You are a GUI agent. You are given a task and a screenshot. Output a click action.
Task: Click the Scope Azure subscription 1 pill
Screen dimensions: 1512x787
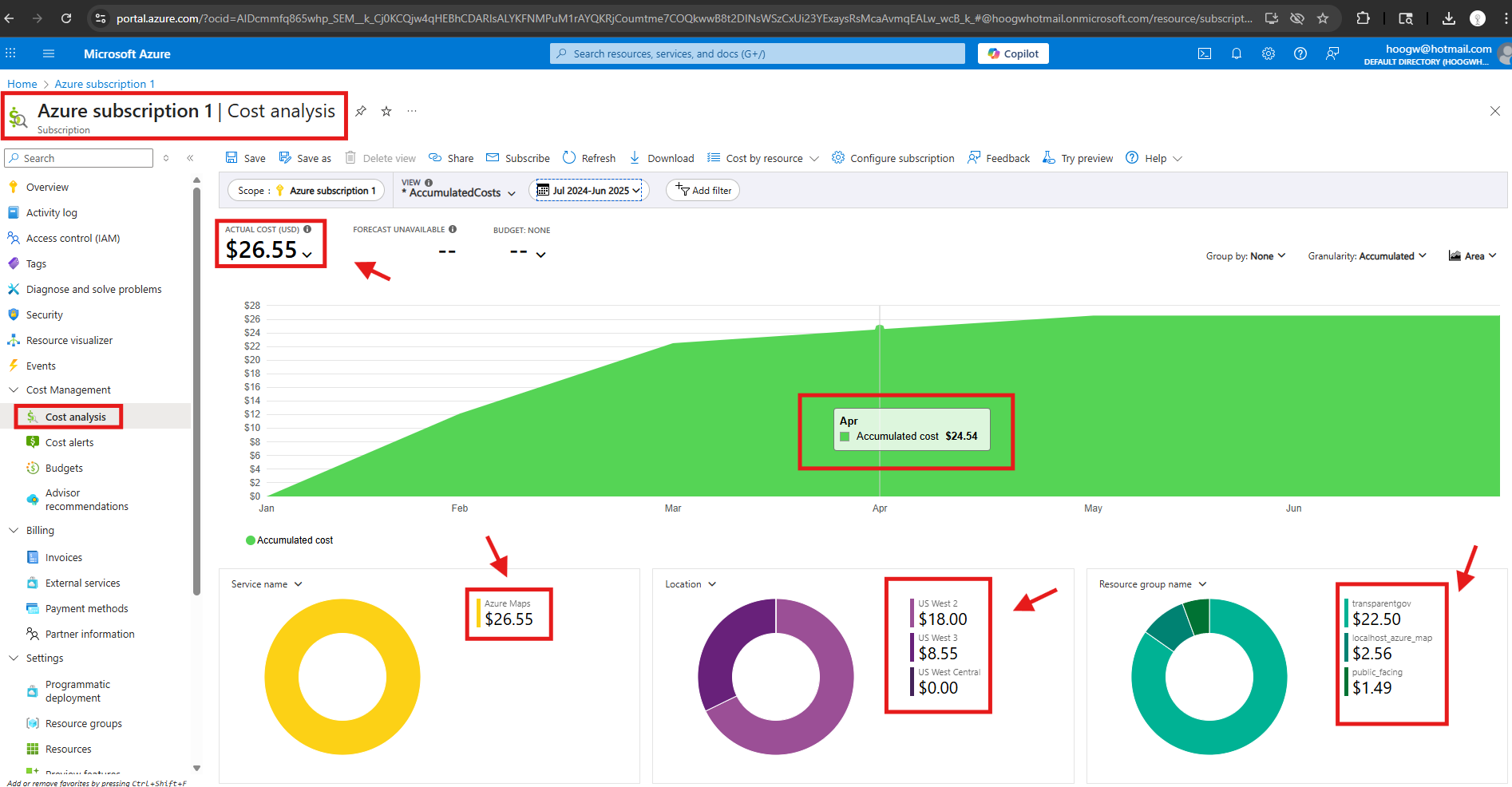[x=307, y=190]
